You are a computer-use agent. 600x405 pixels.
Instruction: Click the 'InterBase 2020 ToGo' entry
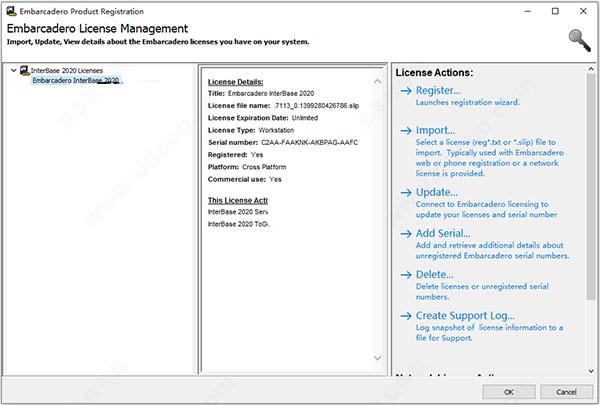238,224
